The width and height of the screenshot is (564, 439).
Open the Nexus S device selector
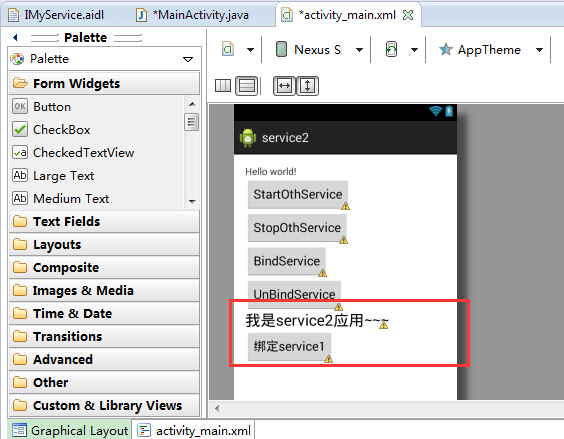(x=319, y=49)
